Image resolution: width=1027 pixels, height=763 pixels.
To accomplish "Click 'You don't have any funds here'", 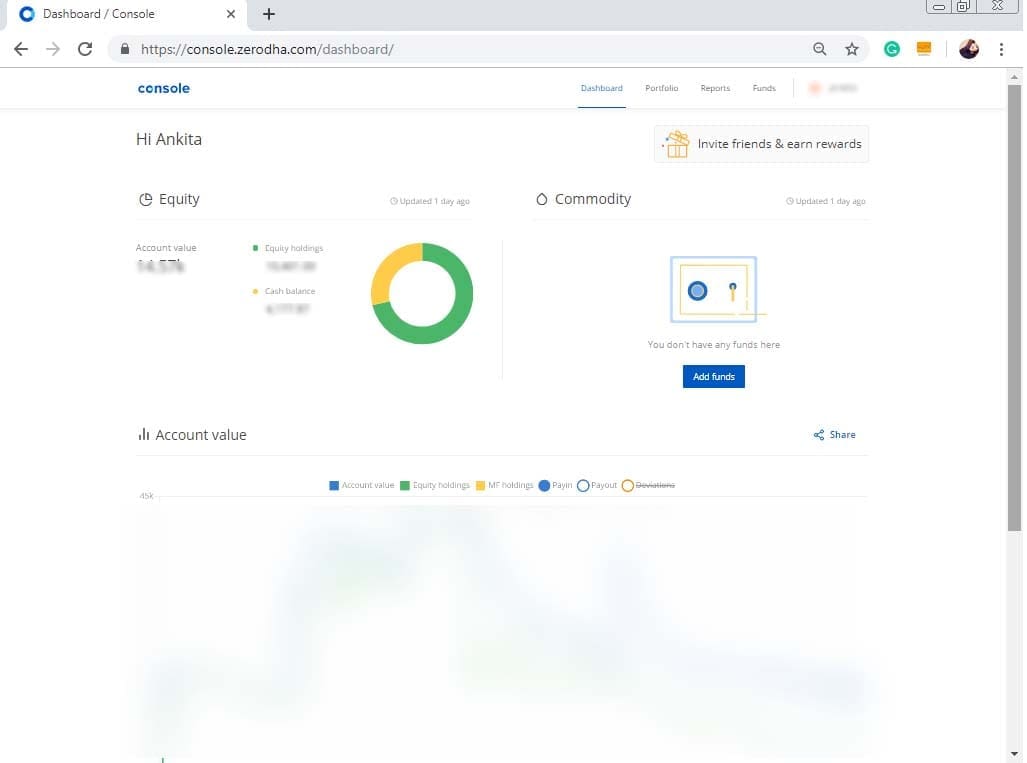I will pyautogui.click(x=713, y=344).
